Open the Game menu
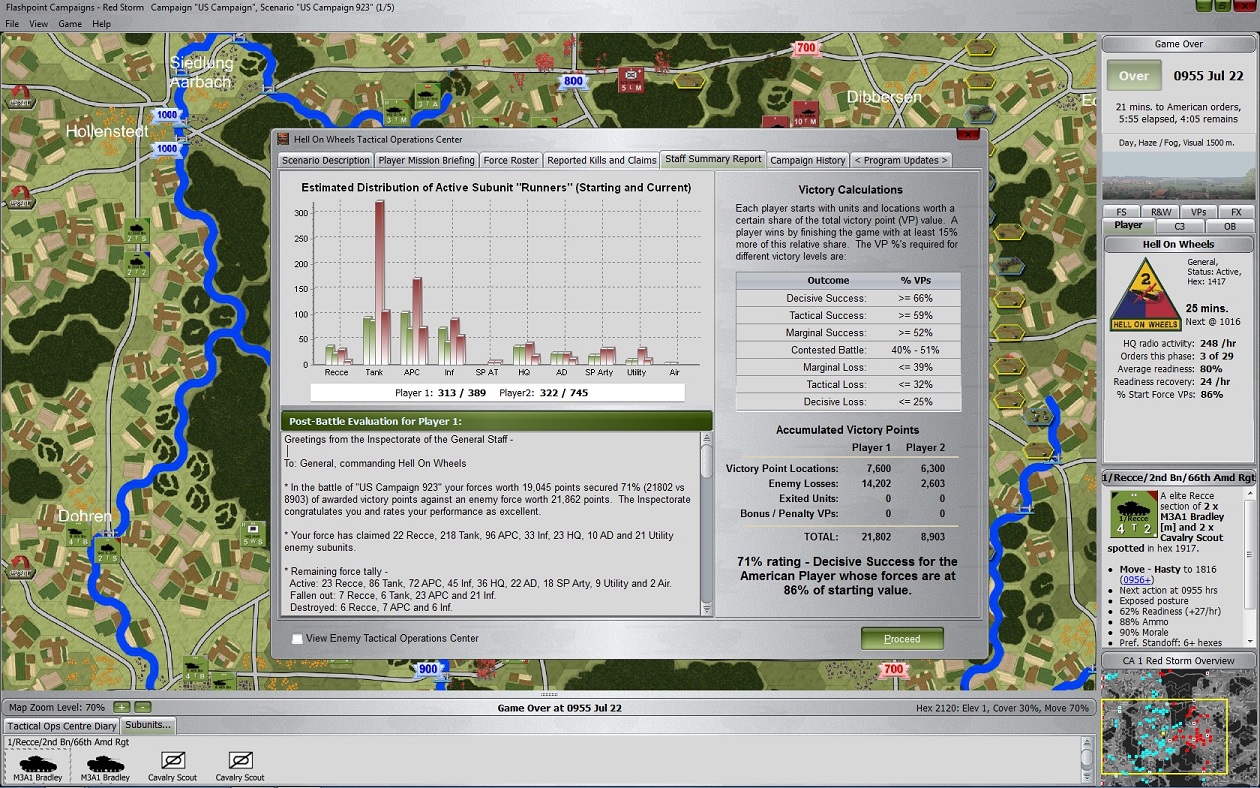Screen dimensions: 1260x788 coord(70,23)
